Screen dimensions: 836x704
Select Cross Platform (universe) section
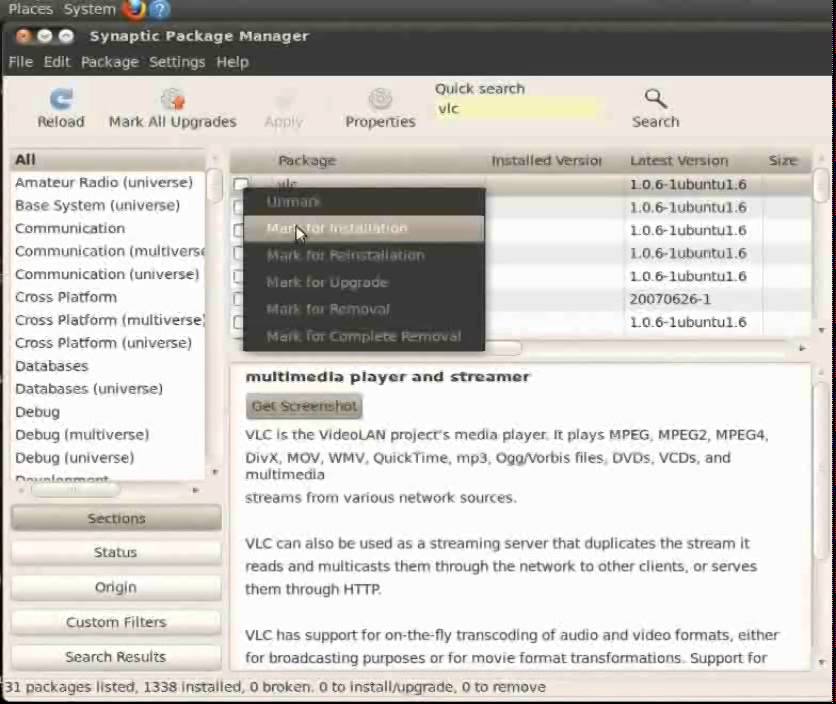[x=108, y=343]
